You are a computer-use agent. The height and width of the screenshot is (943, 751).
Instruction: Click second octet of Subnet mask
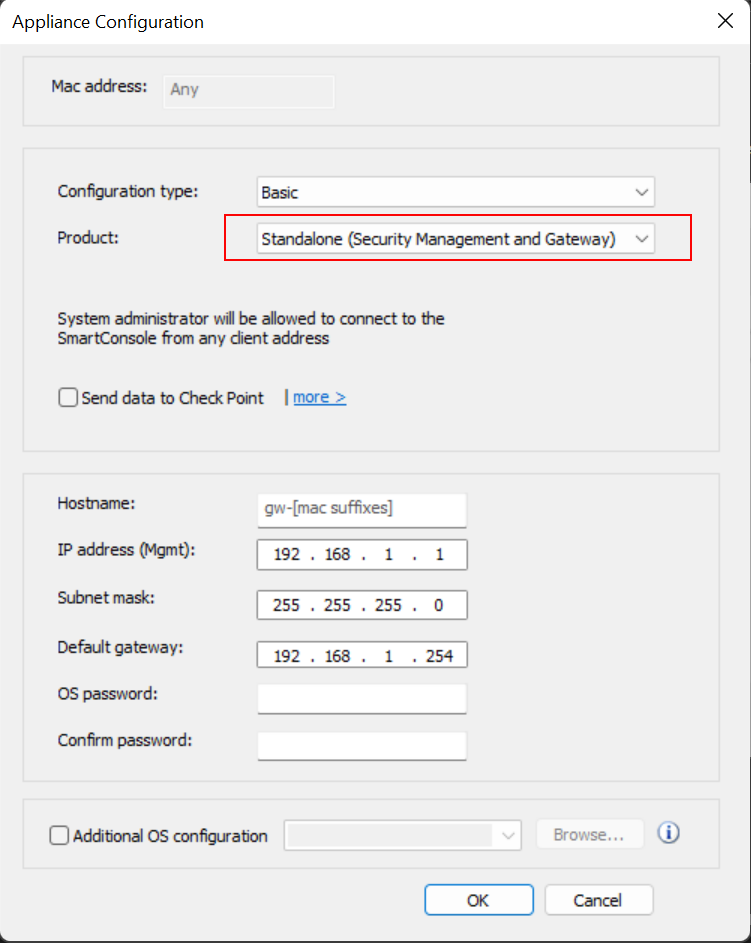coord(337,605)
